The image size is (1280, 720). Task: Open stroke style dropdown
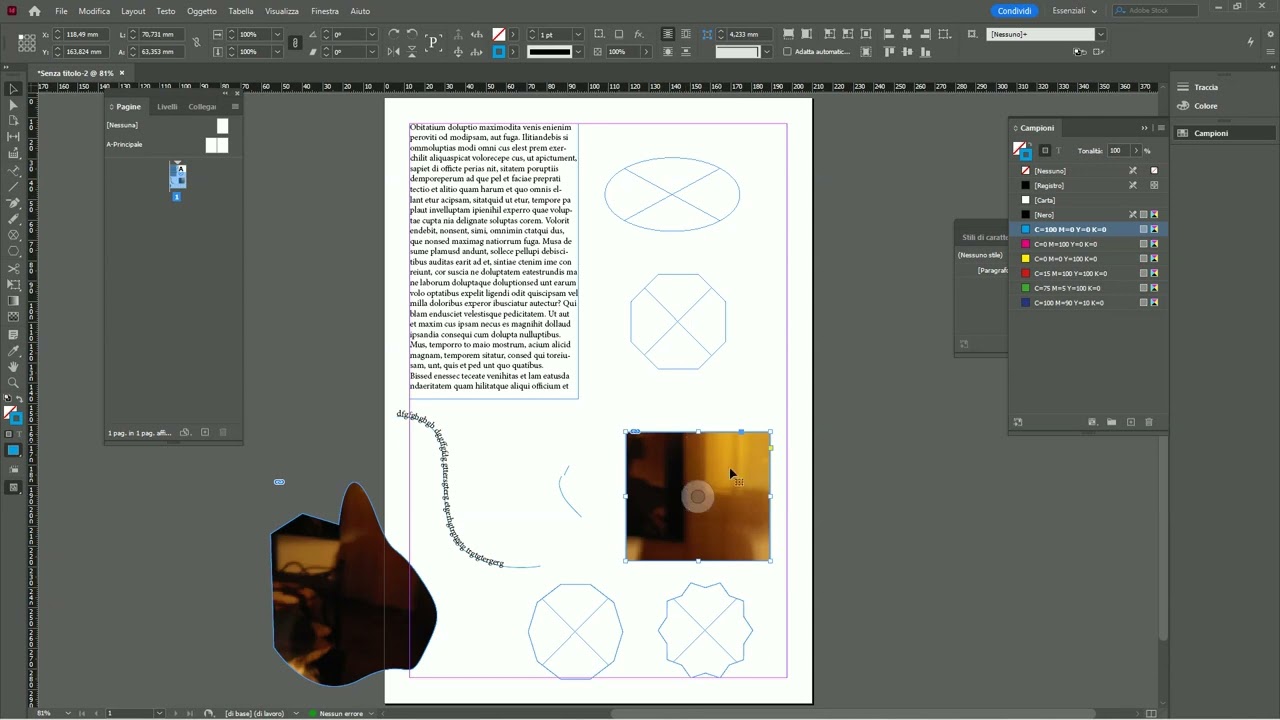click(580, 52)
